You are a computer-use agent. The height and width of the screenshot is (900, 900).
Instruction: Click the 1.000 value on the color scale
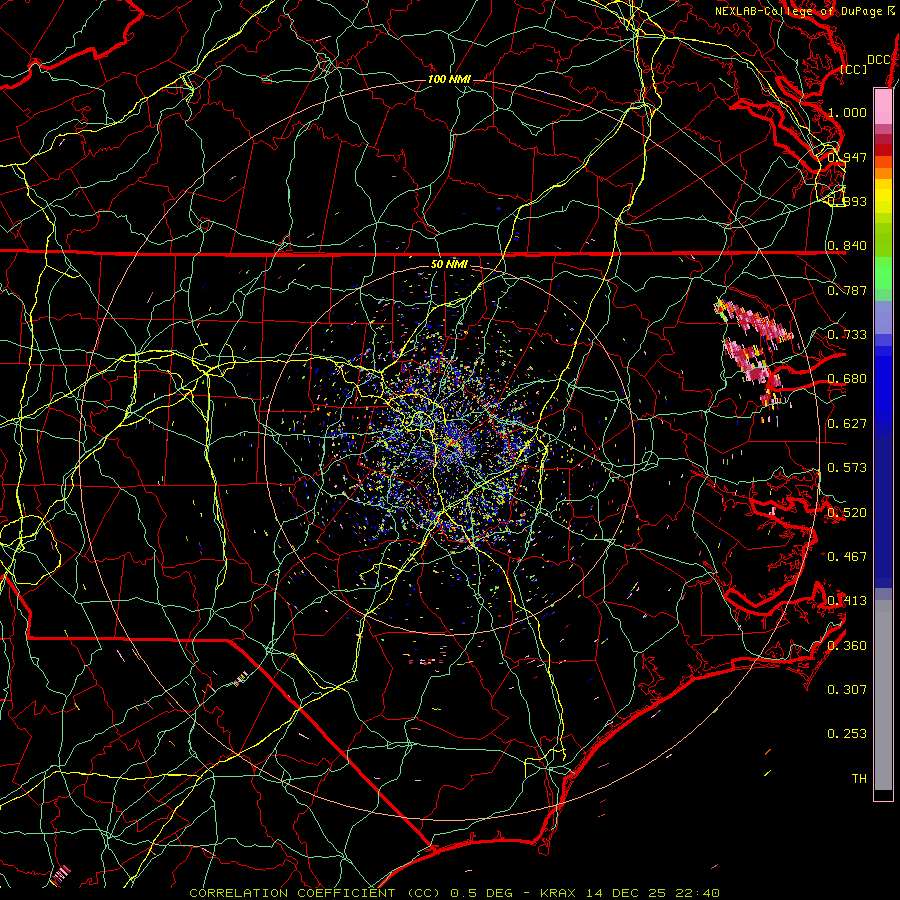tap(847, 112)
